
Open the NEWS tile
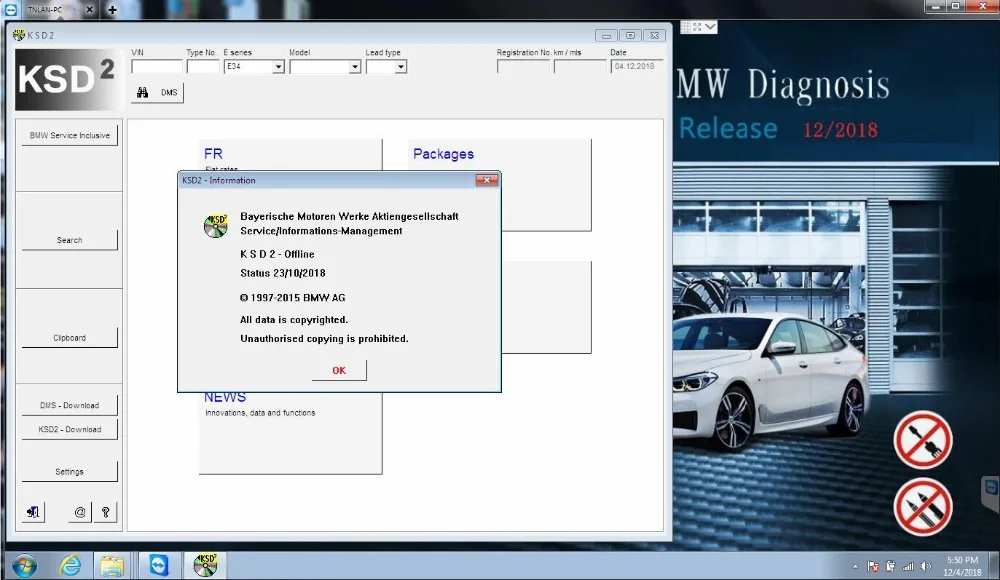290,433
